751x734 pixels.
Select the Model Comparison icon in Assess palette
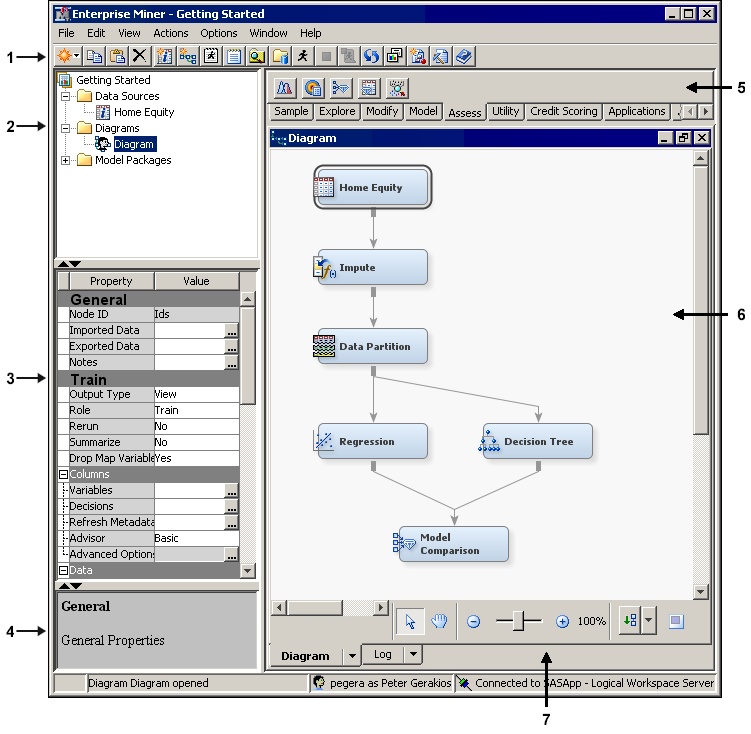coord(341,88)
